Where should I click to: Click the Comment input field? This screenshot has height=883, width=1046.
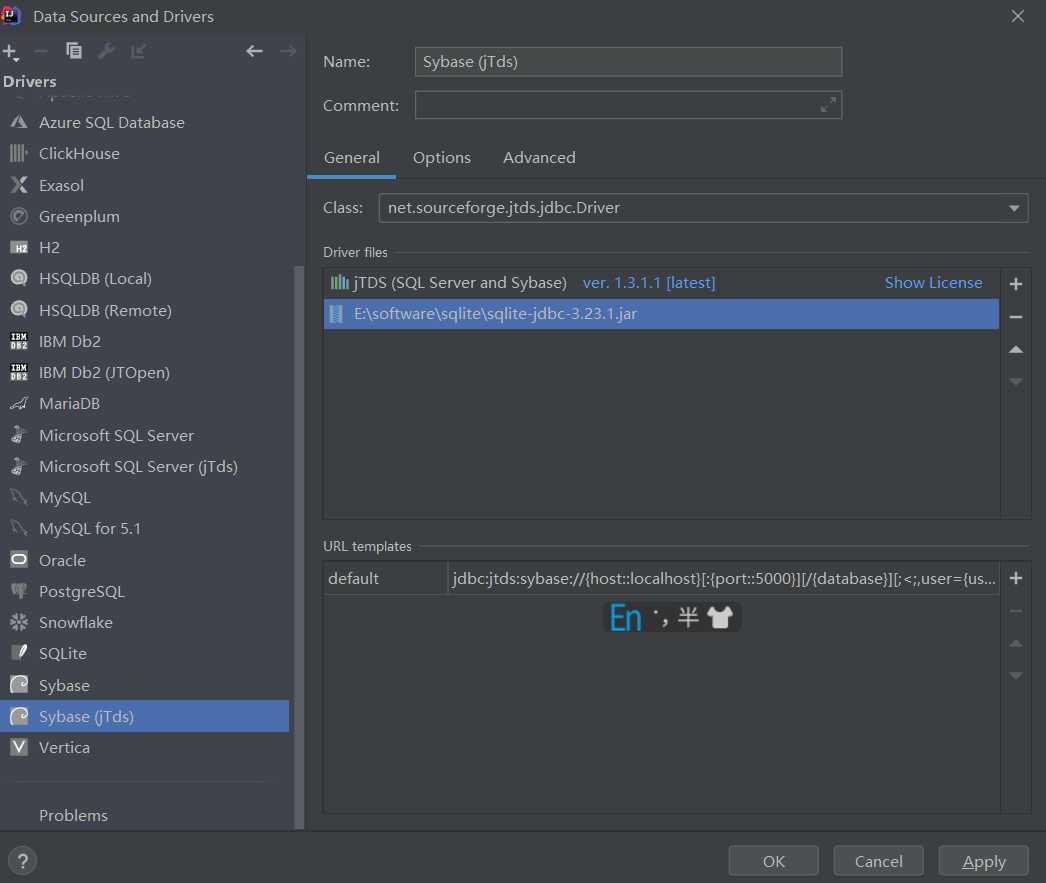628,105
